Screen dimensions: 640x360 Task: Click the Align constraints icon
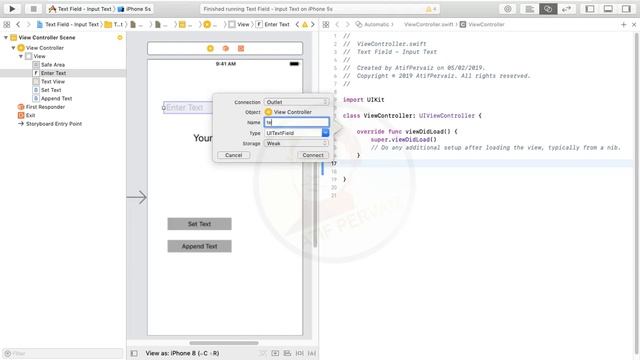287,353
